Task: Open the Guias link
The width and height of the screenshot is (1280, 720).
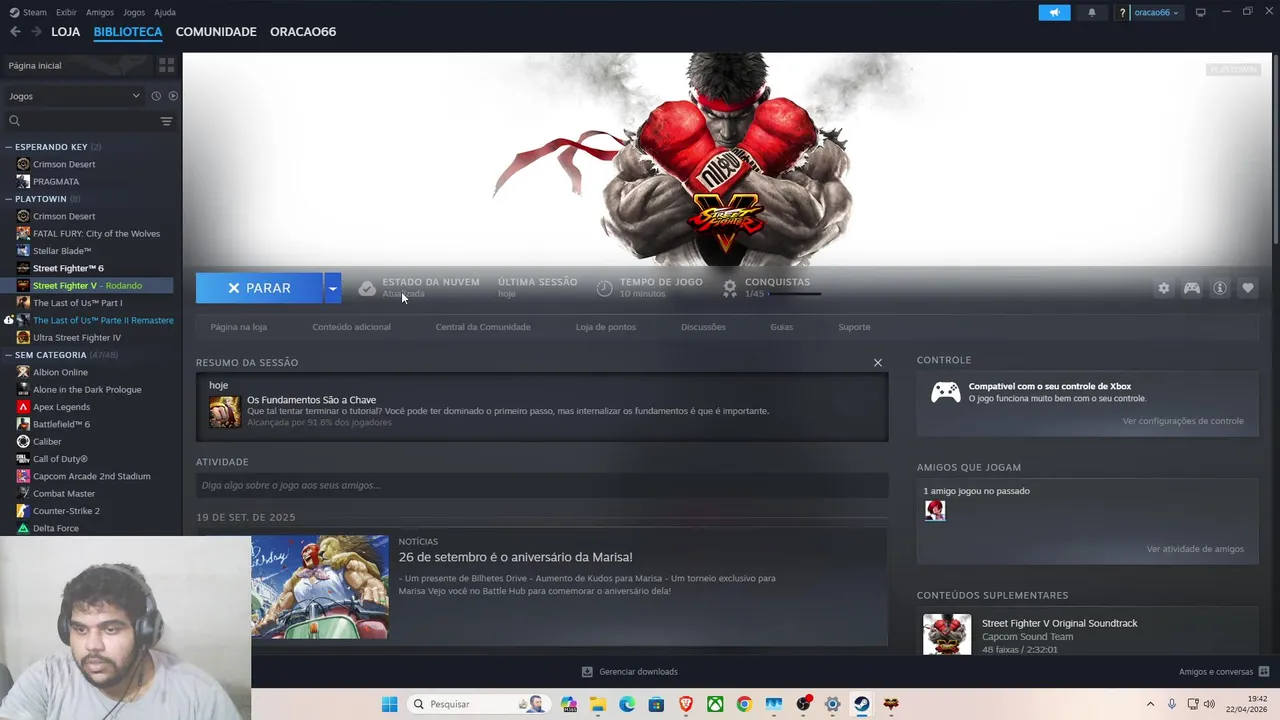Action: (781, 327)
